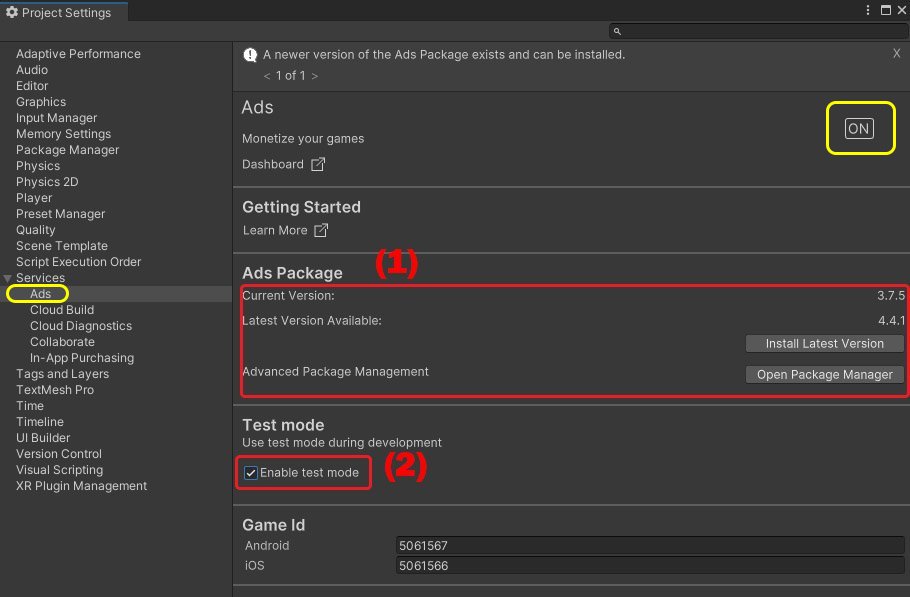The height and width of the screenshot is (597, 910).
Task: Open Player settings category
Action: coord(34,198)
